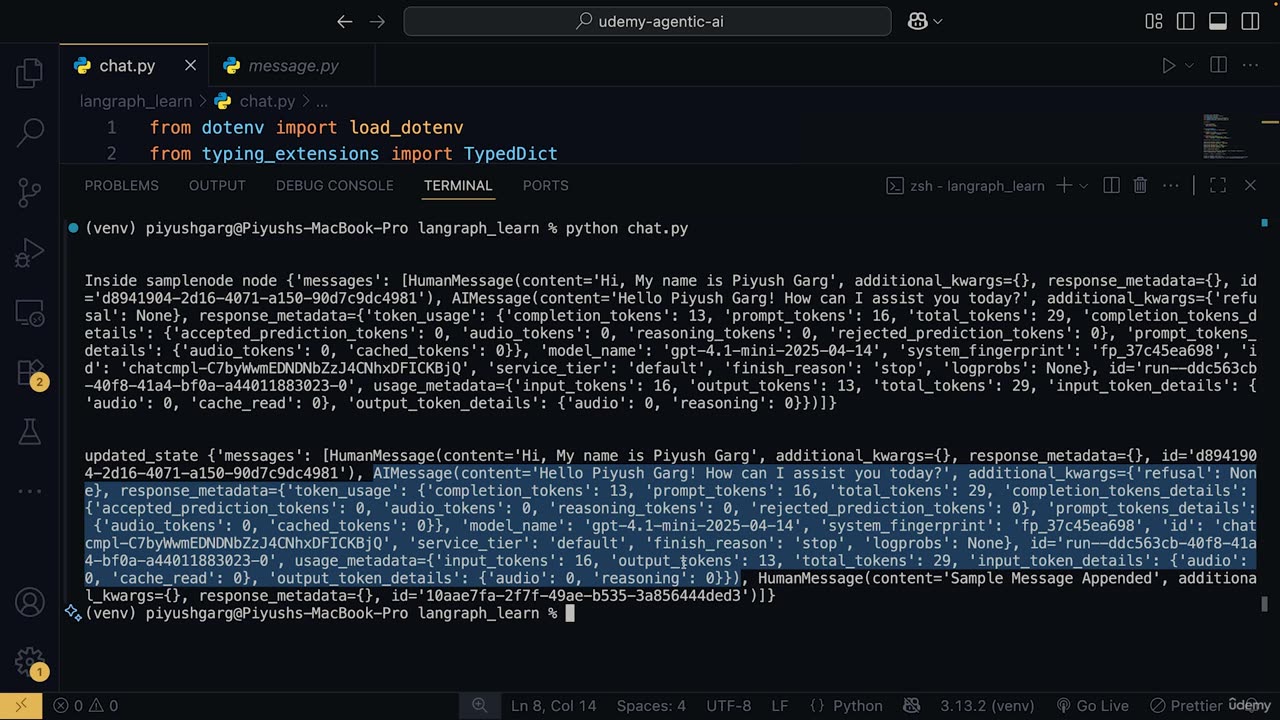
Task: Click the Copilot status bar icon
Action: pos(912,705)
